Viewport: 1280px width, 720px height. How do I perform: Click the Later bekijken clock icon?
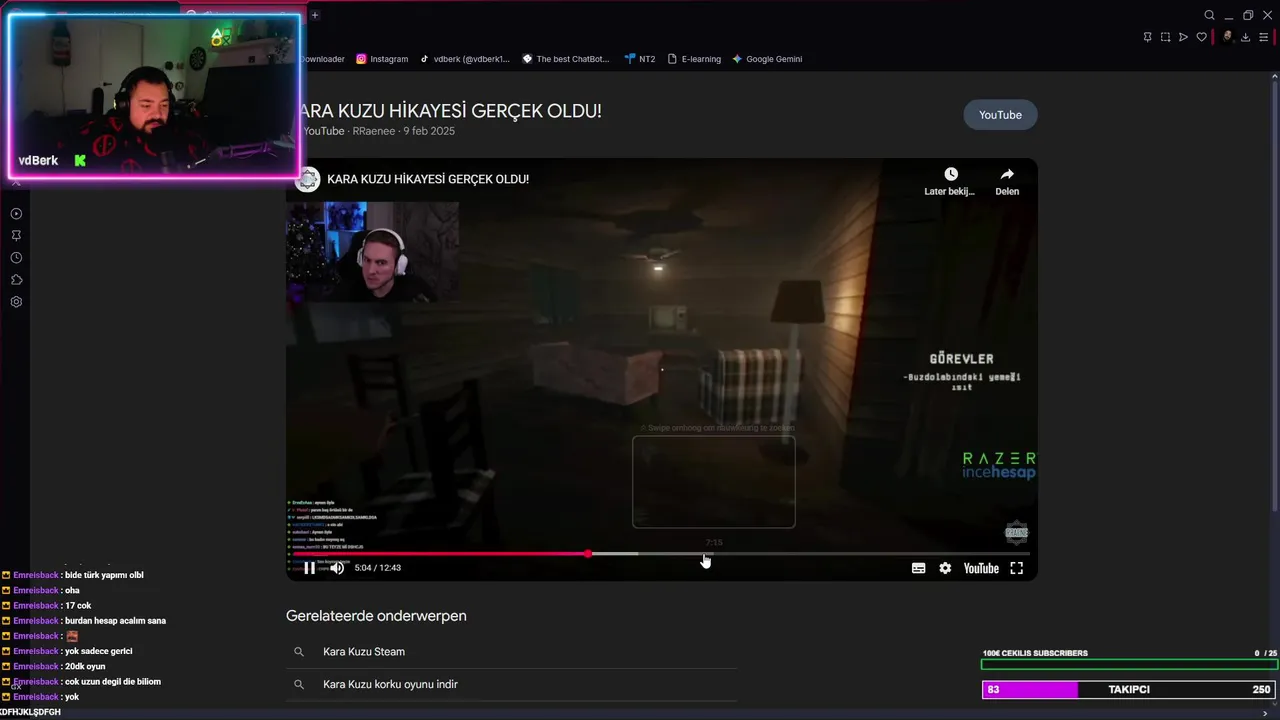pyautogui.click(x=951, y=175)
